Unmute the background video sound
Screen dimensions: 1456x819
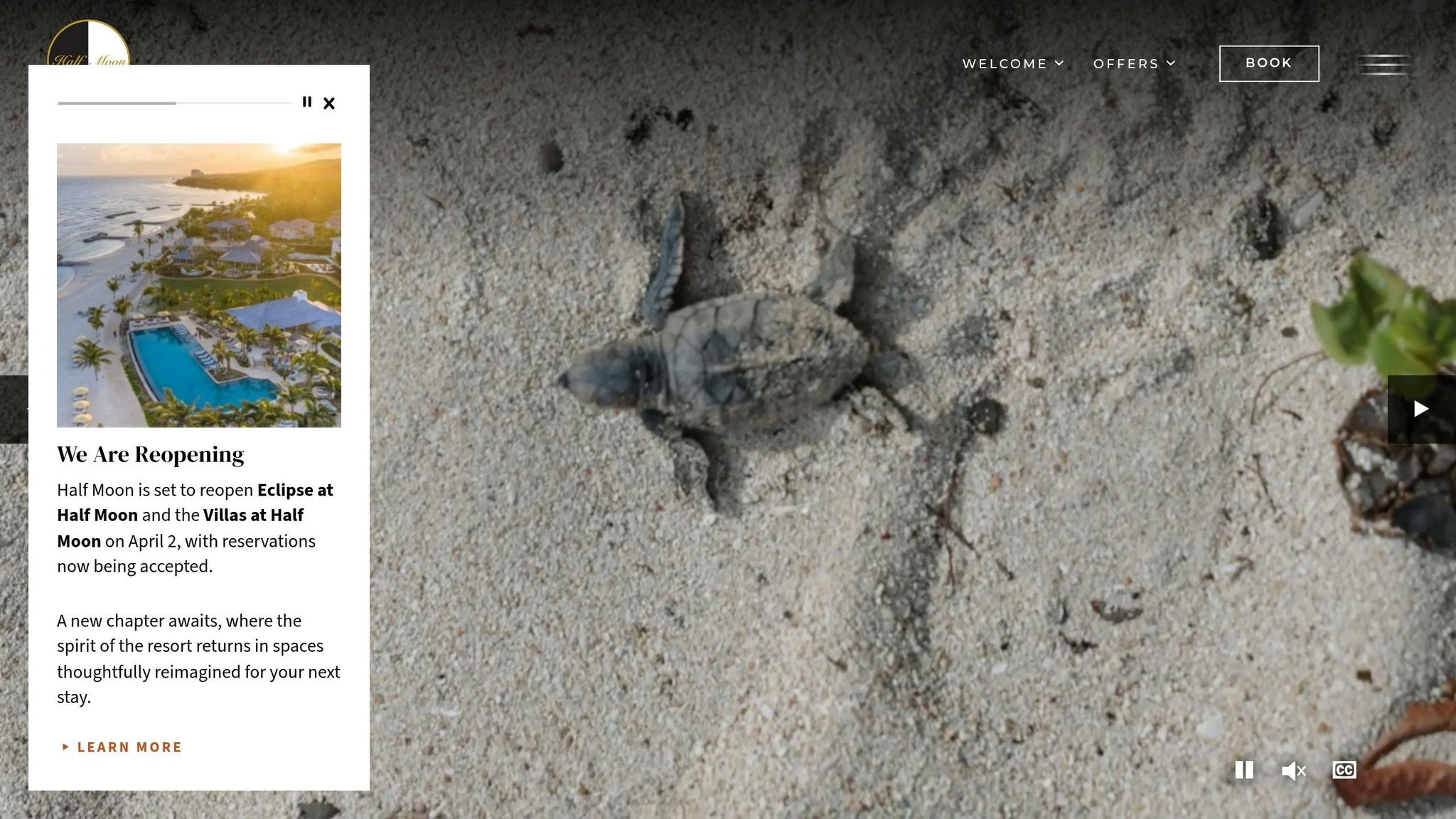[1294, 771]
